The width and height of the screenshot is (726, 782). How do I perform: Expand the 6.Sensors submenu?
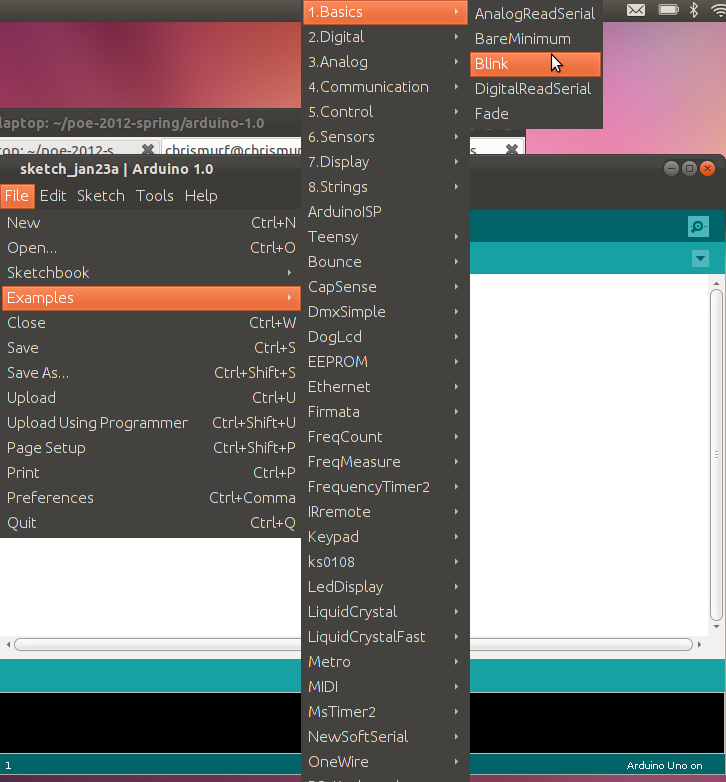(385, 137)
